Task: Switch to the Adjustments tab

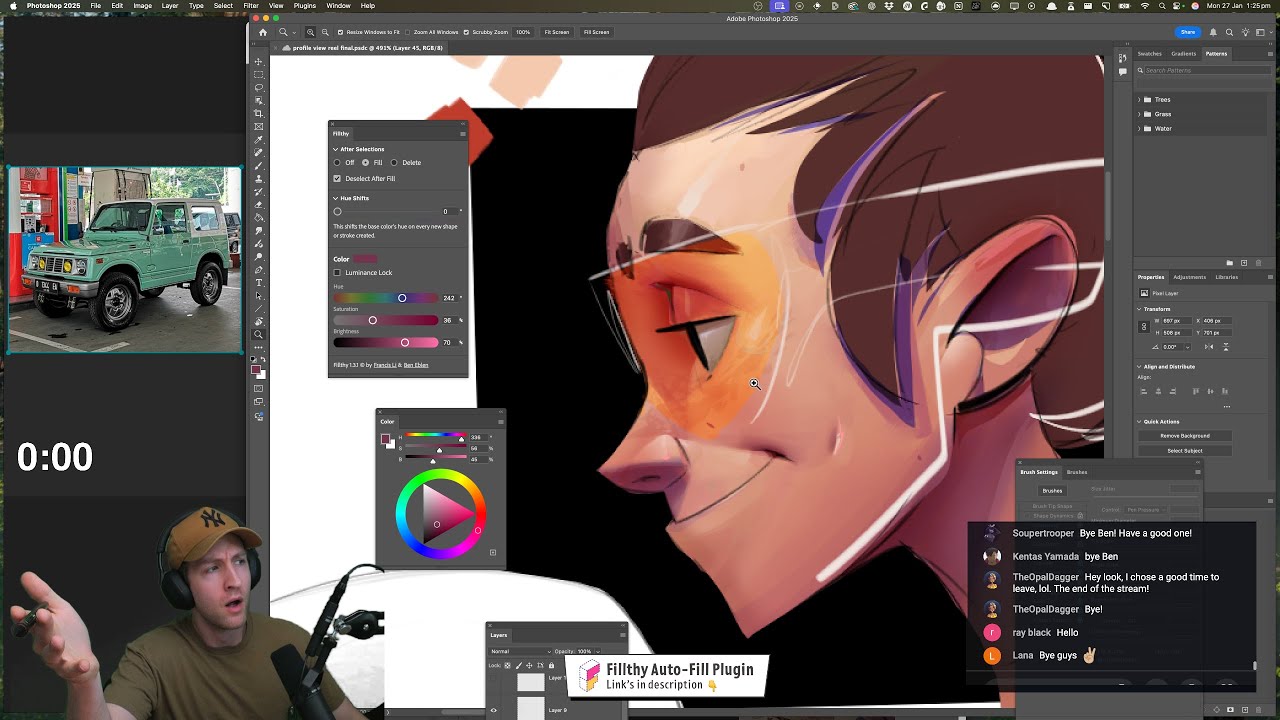Action: tap(1189, 277)
